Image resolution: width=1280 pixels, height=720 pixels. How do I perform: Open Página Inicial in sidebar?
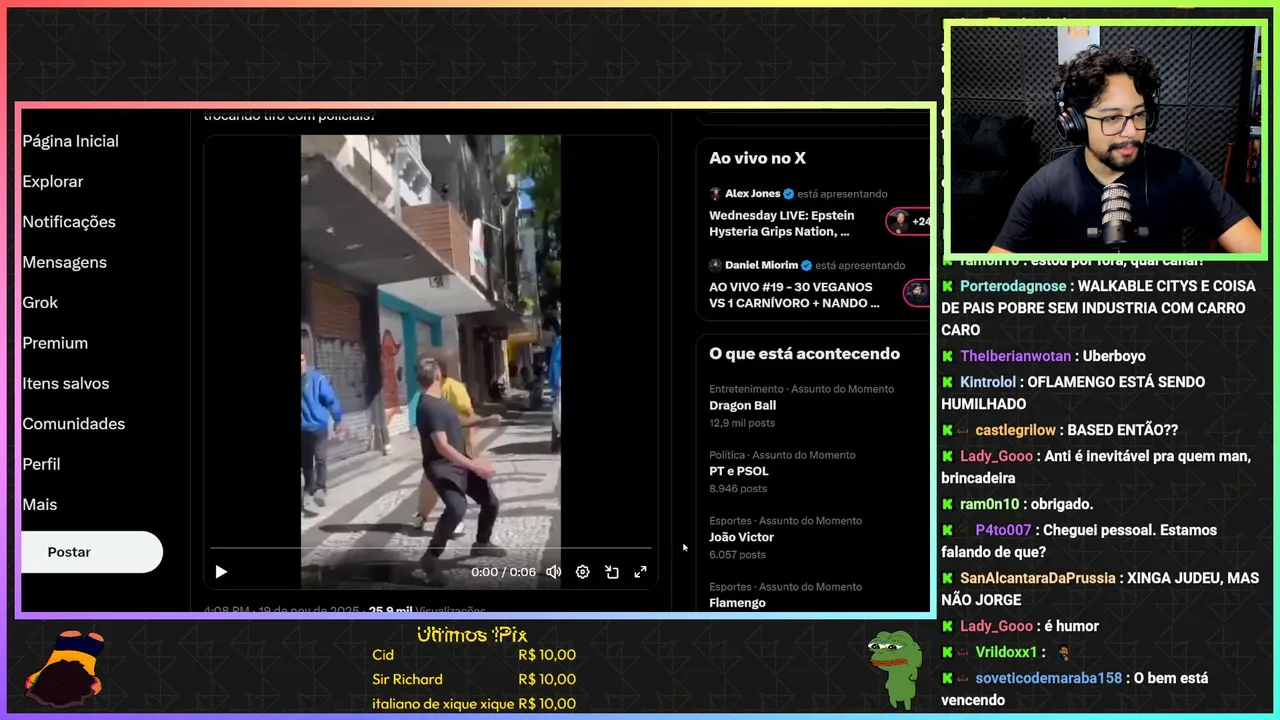click(x=71, y=141)
